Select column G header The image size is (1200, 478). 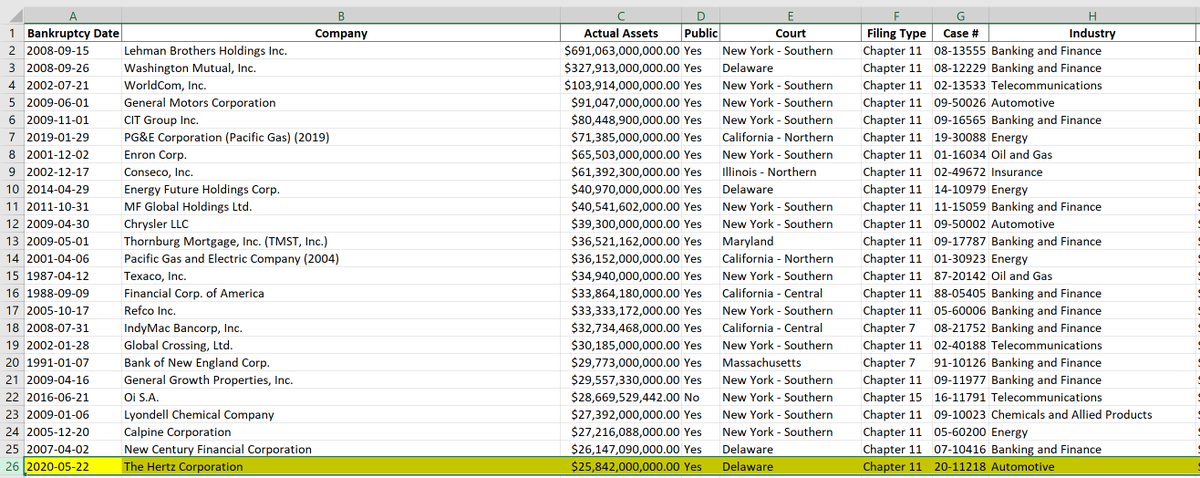pos(960,15)
